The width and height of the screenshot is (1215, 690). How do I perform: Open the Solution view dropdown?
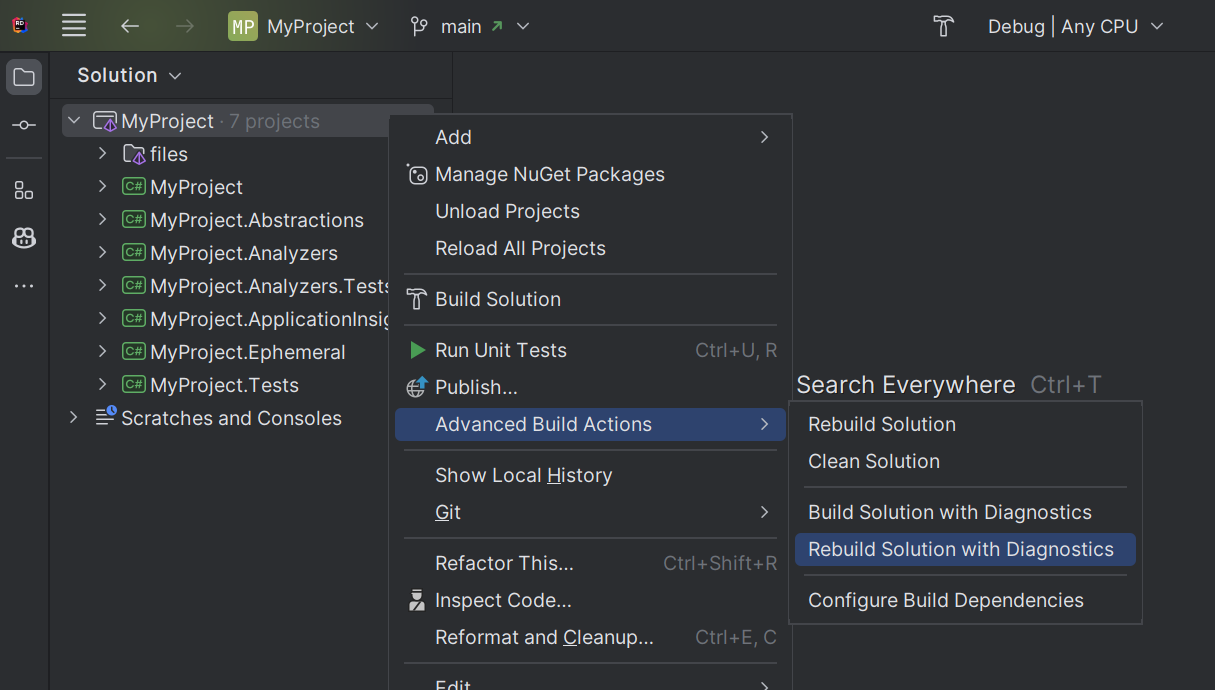pos(129,76)
